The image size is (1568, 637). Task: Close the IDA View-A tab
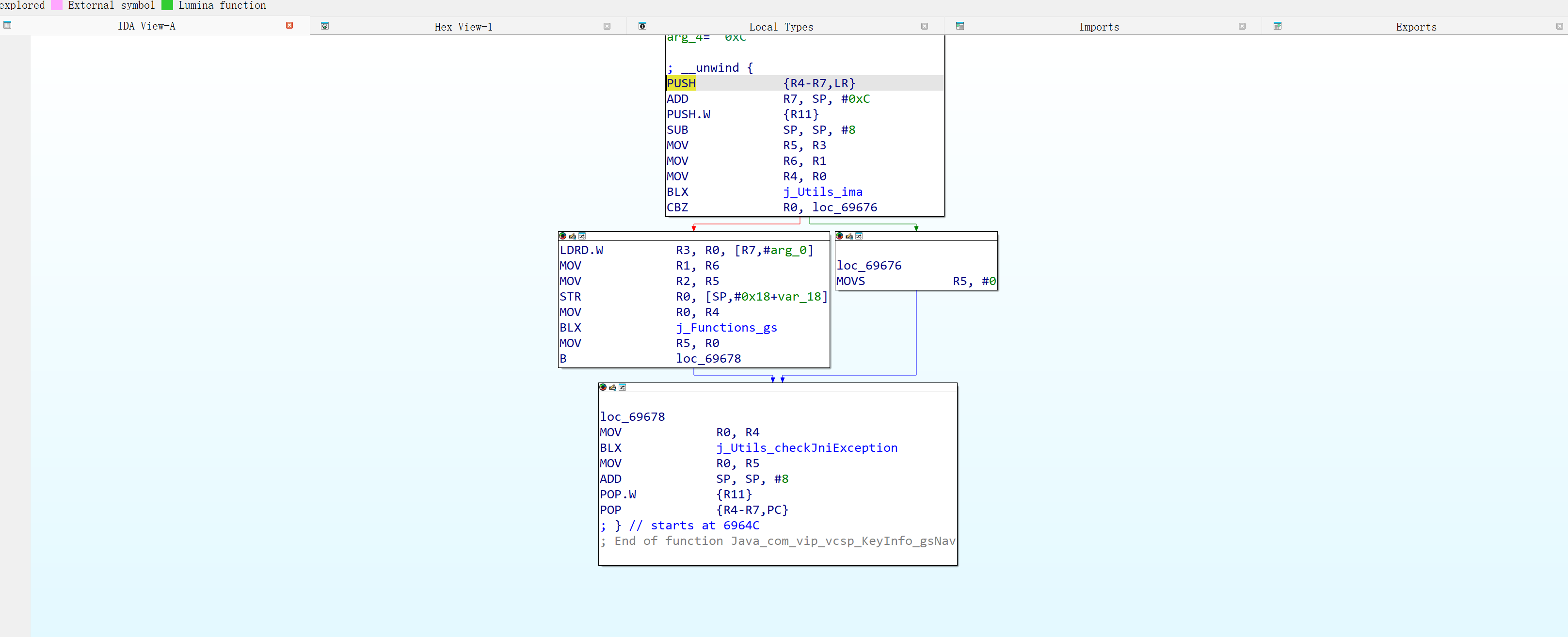[290, 26]
